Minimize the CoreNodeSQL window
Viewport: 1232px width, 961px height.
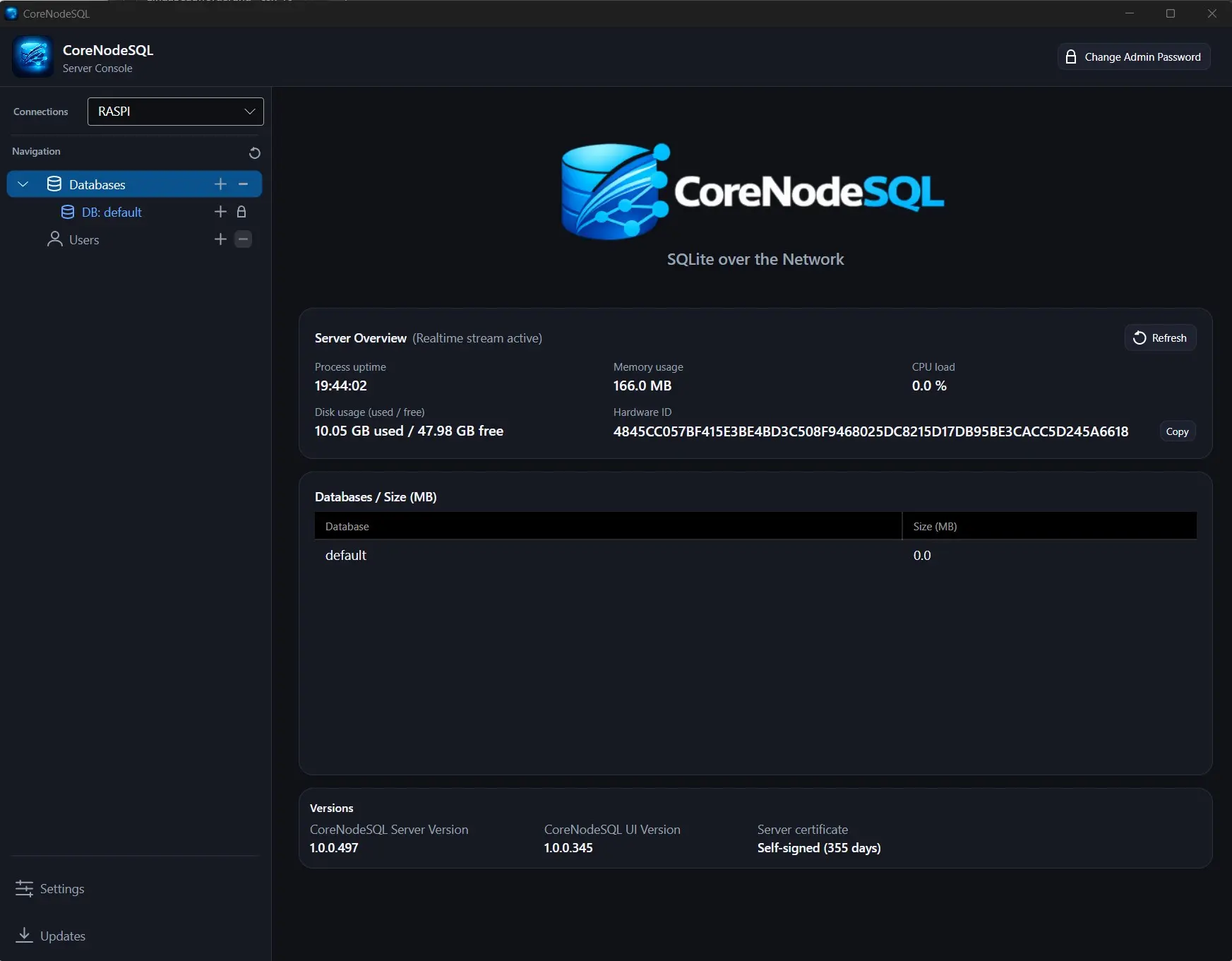tap(1130, 13)
